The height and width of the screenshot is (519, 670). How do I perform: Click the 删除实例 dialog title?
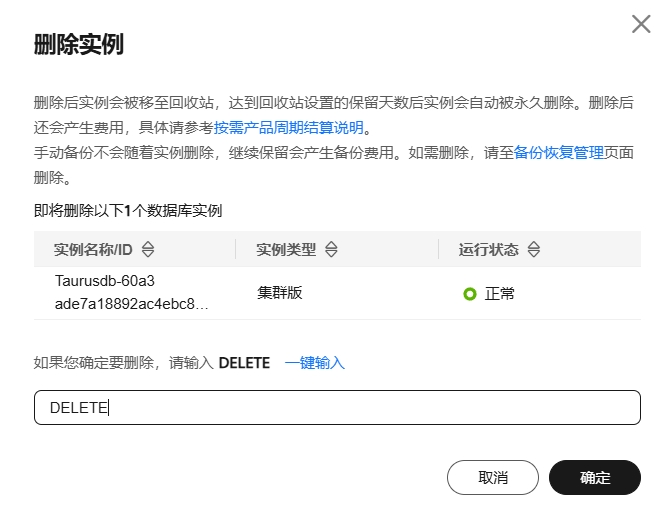(78, 44)
